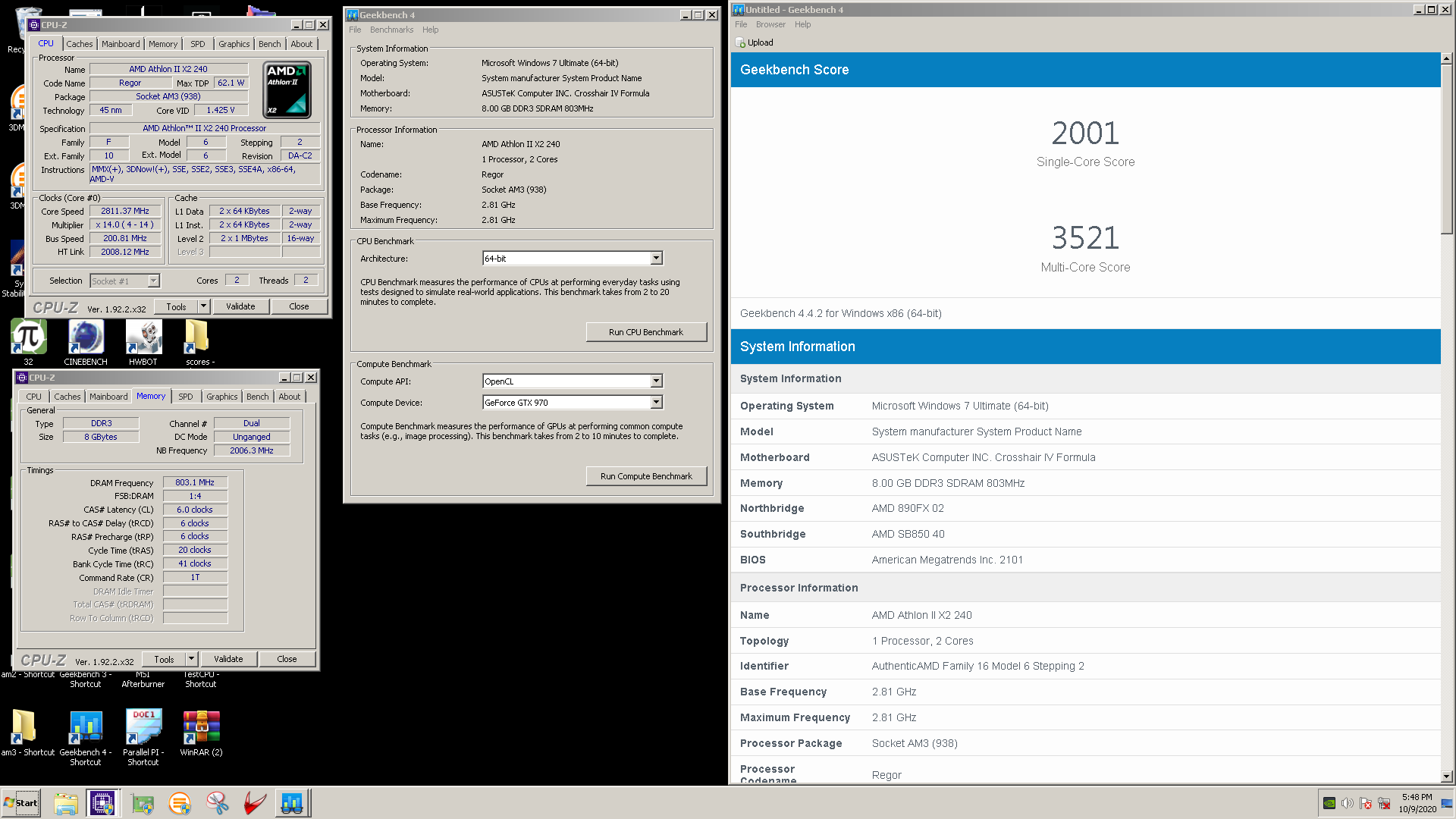This screenshot has width=1456, height=819.
Task: Open the volume speaker tray icon
Action: [x=1348, y=803]
